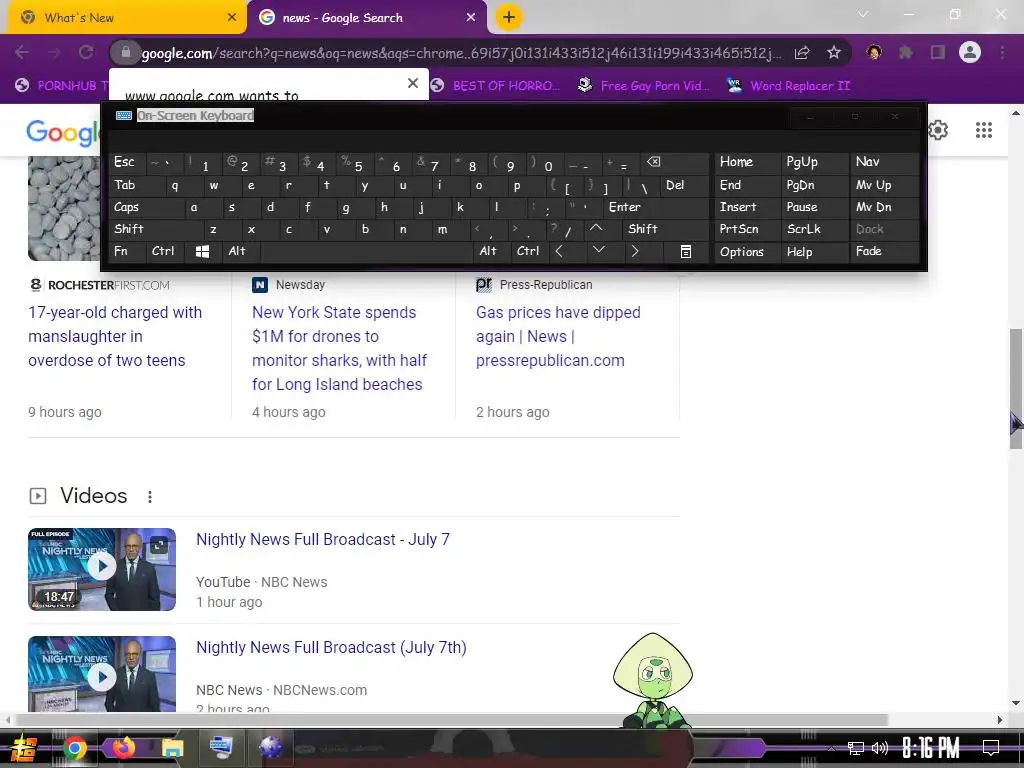Click the clock showing 8:16 PM
This screenshot has height=768, width=1024.
[930, 748]
